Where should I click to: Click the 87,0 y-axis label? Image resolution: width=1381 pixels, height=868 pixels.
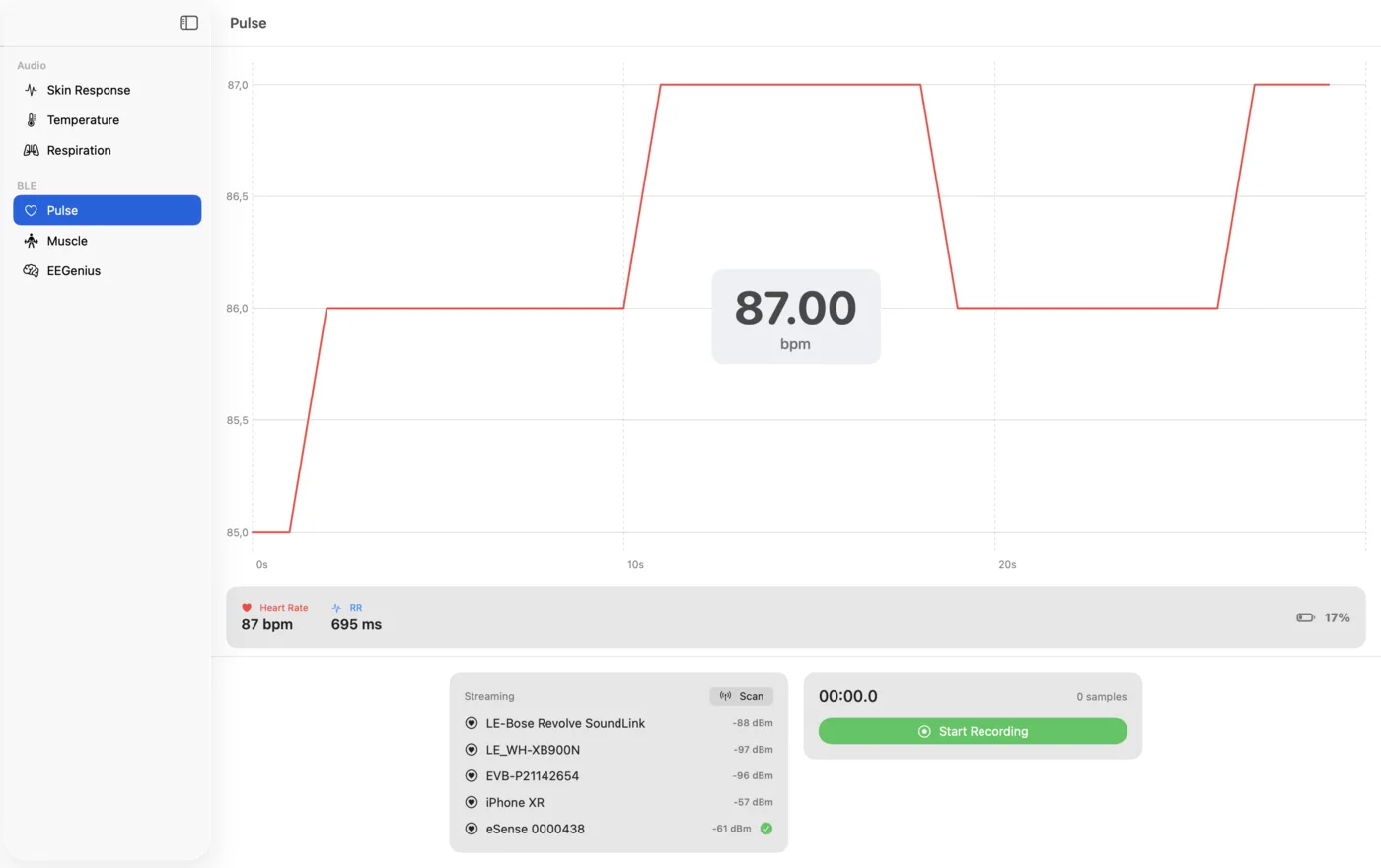click(238, 85)
